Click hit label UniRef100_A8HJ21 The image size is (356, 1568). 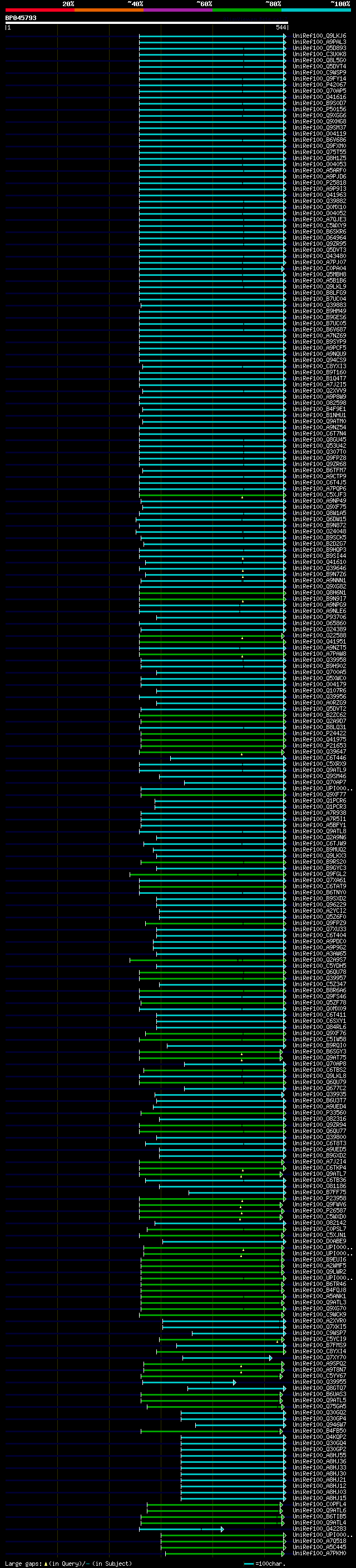tap(319, 1480)
